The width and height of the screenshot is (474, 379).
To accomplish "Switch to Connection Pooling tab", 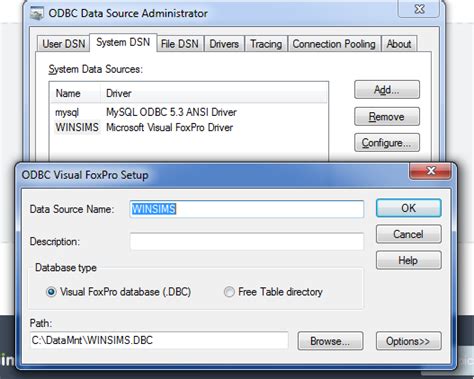I will [334, 44].
